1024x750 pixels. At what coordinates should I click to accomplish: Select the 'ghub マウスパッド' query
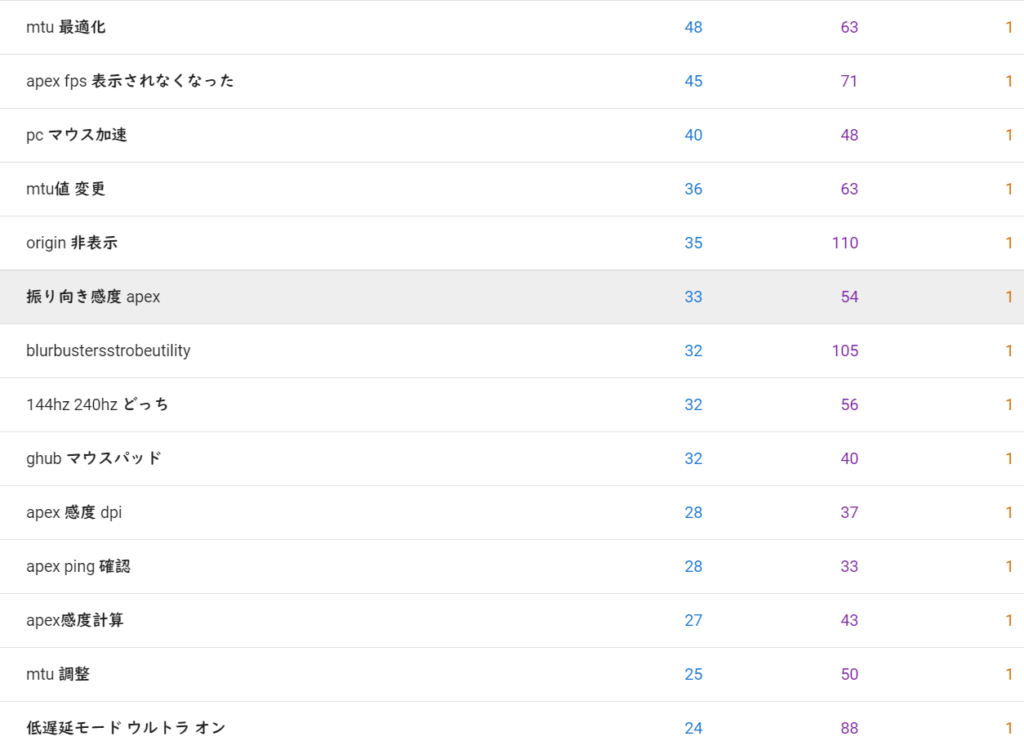pos(94,459)
